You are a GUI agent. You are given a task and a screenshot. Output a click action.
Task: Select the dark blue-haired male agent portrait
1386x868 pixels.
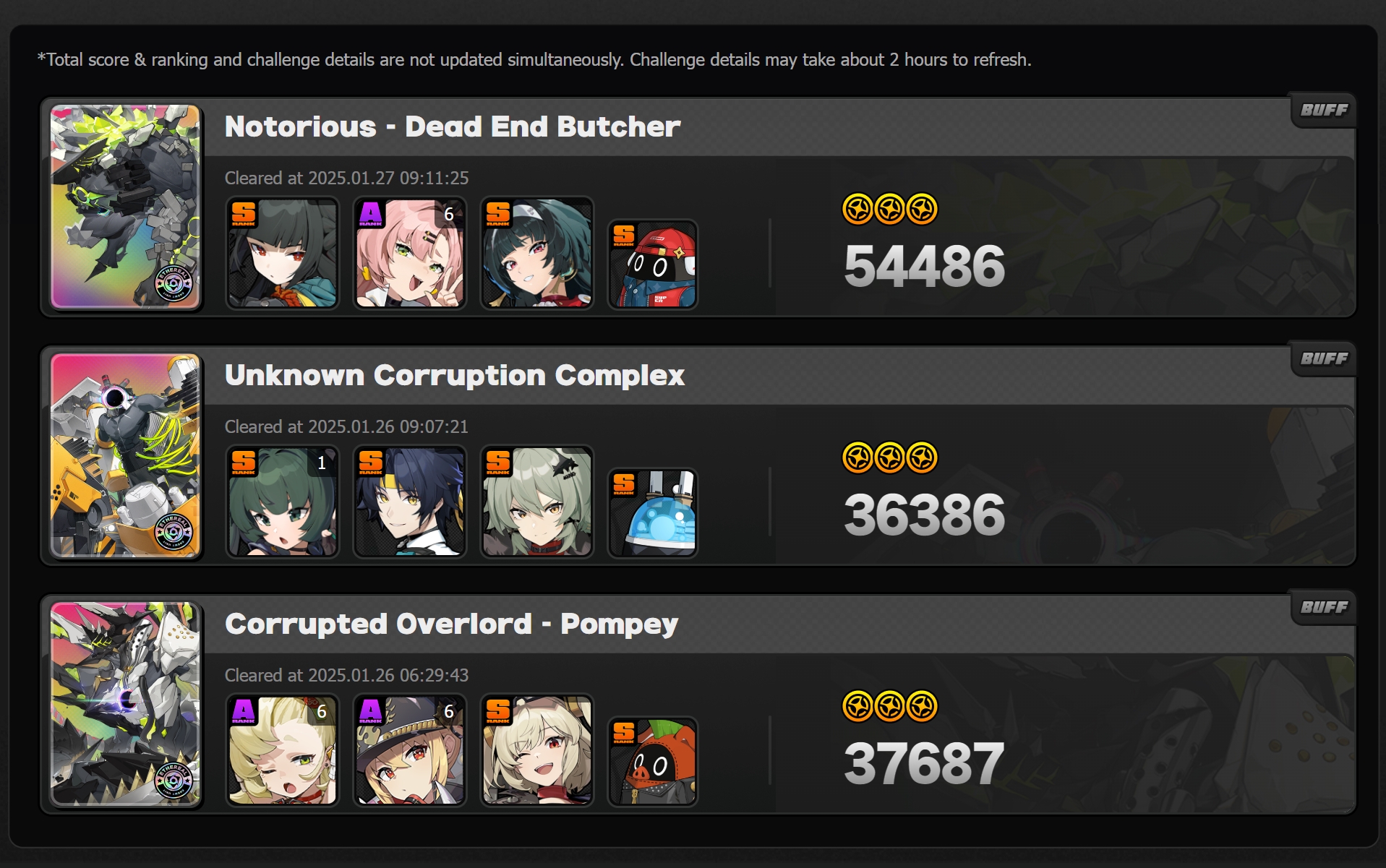coord(410,502)
